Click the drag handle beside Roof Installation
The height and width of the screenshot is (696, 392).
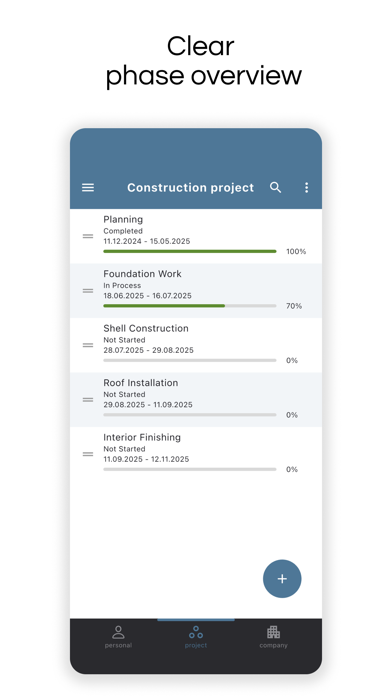(x=88, y=399)
